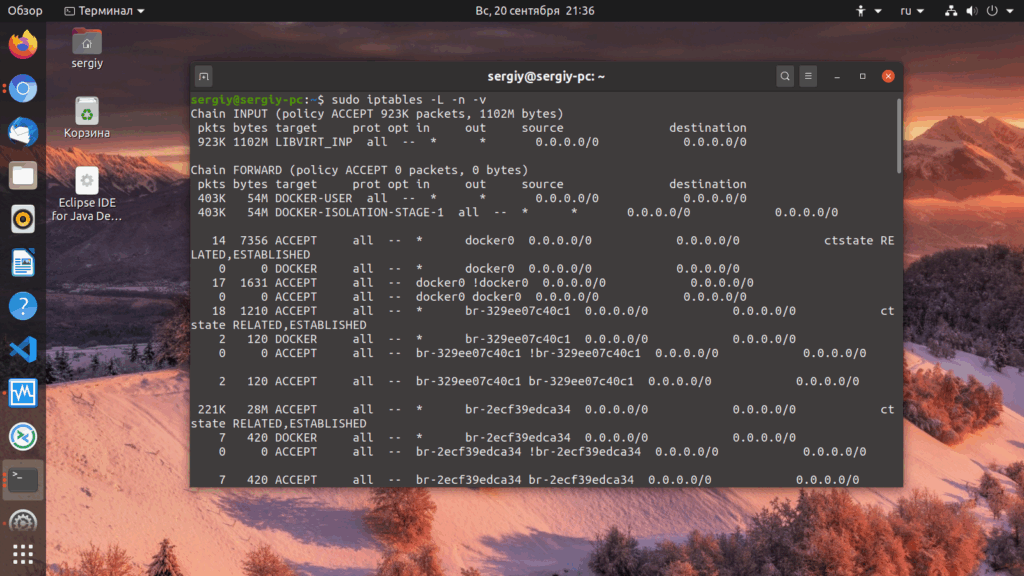Click 'DOCKER-USER' target text

pyautogui.click(x=313, y=198)
